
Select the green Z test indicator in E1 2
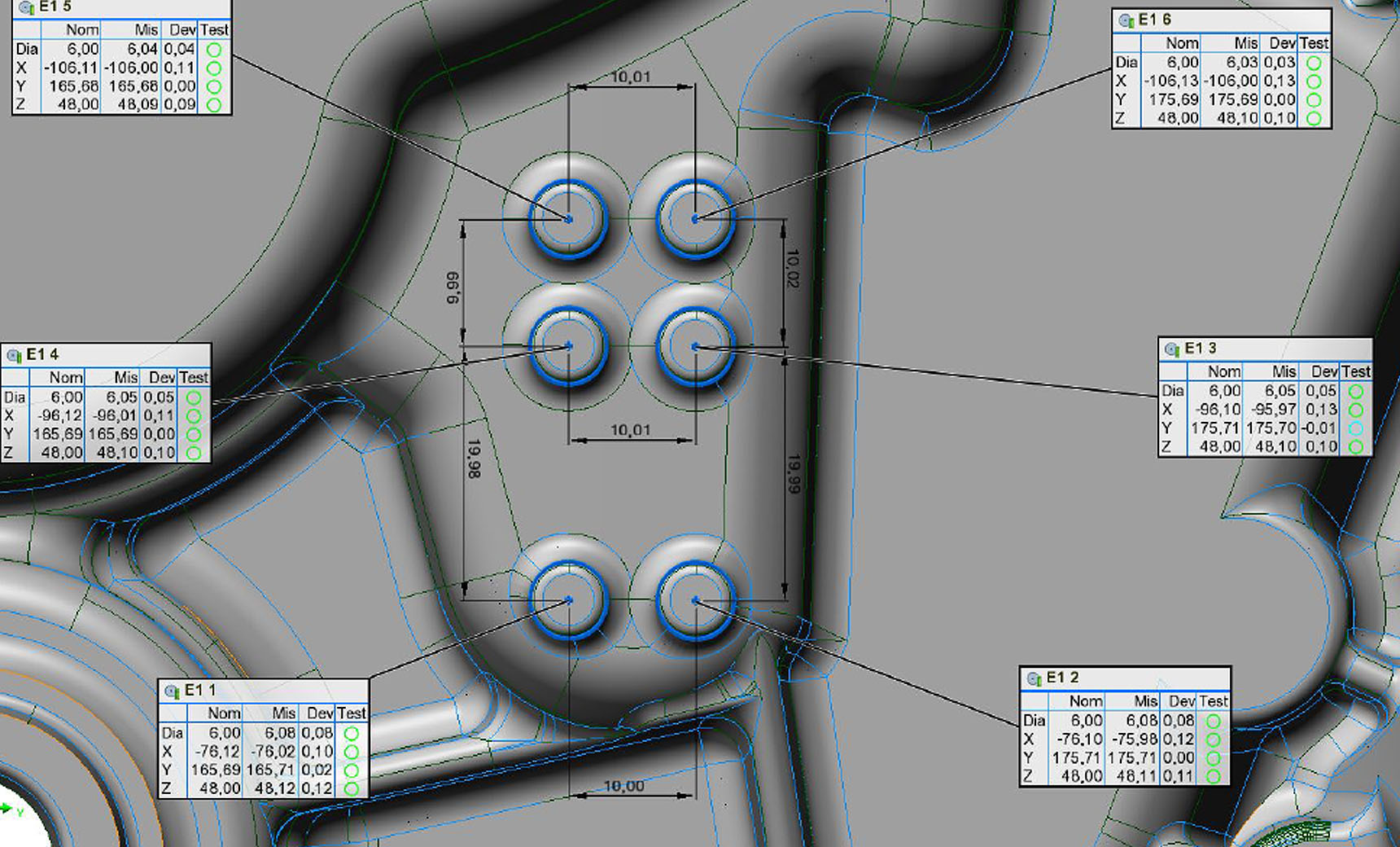point(1214,777)
